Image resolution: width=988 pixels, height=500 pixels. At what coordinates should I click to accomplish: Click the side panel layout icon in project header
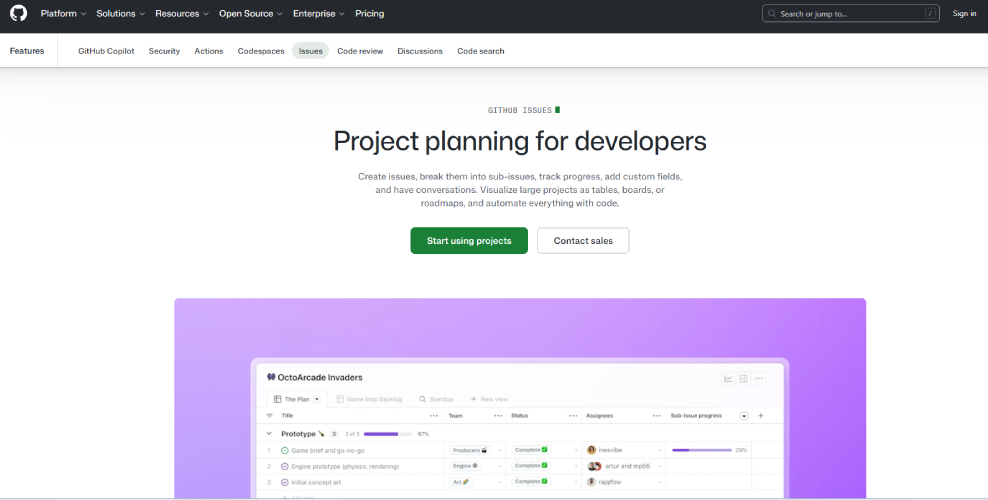click(743, 379)
